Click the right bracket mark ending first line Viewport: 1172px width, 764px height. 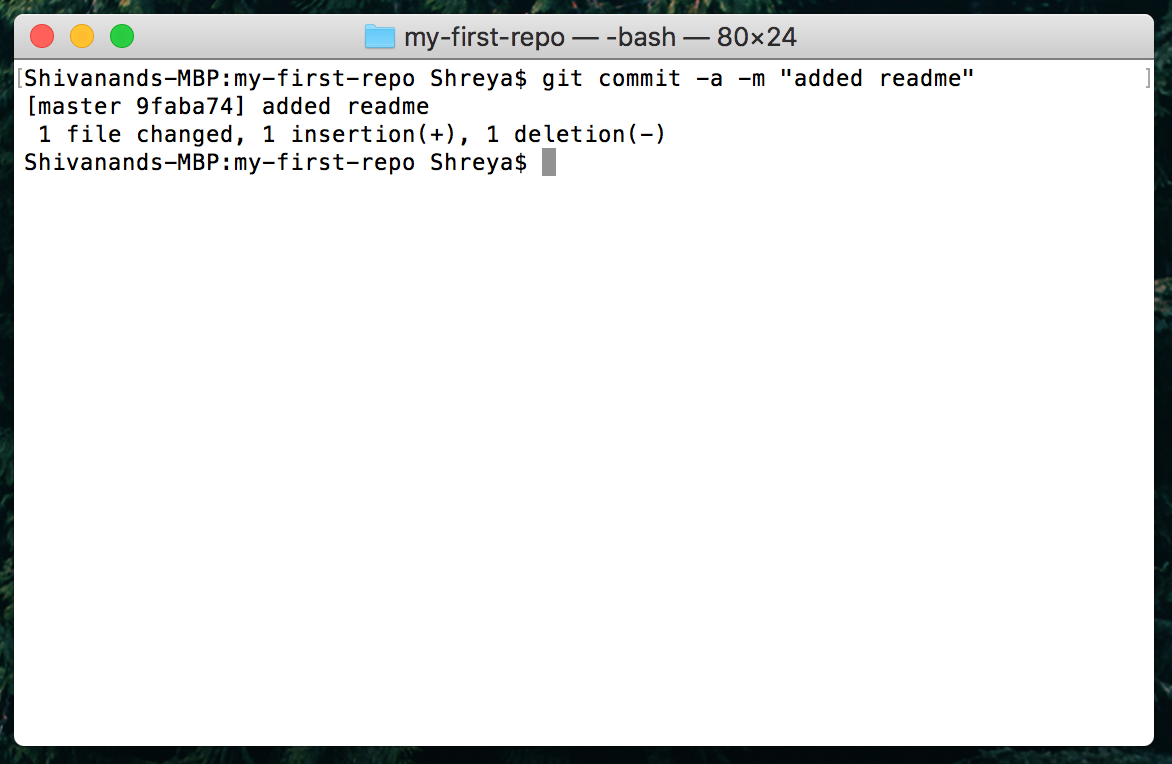[x=1147, y=78]
